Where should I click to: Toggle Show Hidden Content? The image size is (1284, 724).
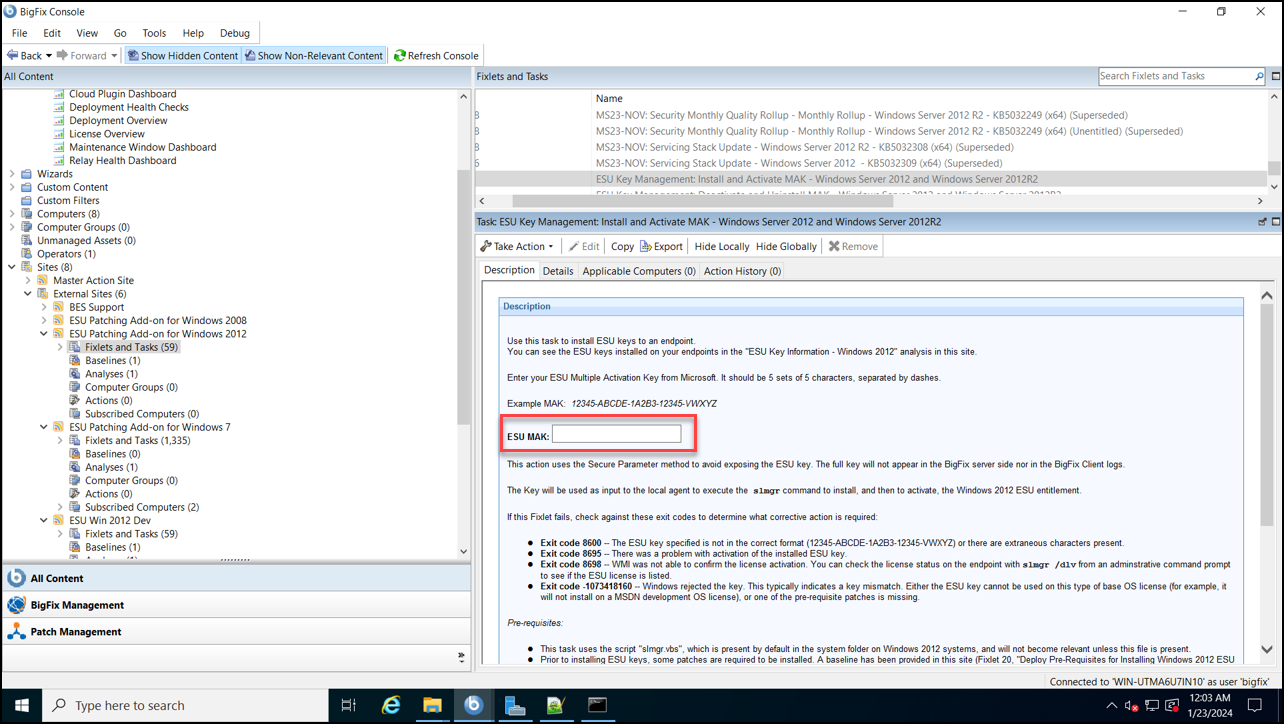coord(182,55)
